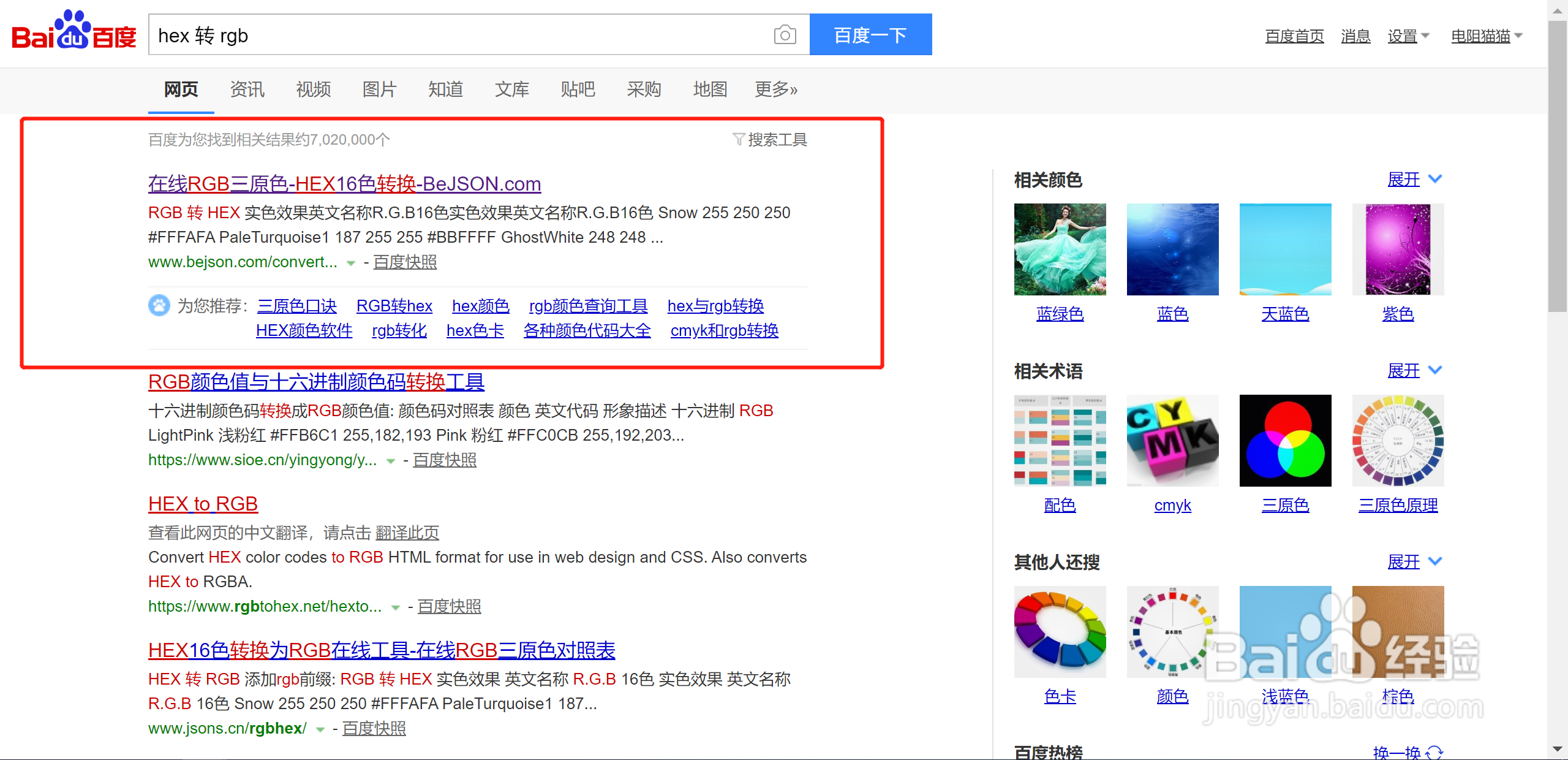
Task: Expand the 相关术语 section via 展开
Action: pos(1415,370)
